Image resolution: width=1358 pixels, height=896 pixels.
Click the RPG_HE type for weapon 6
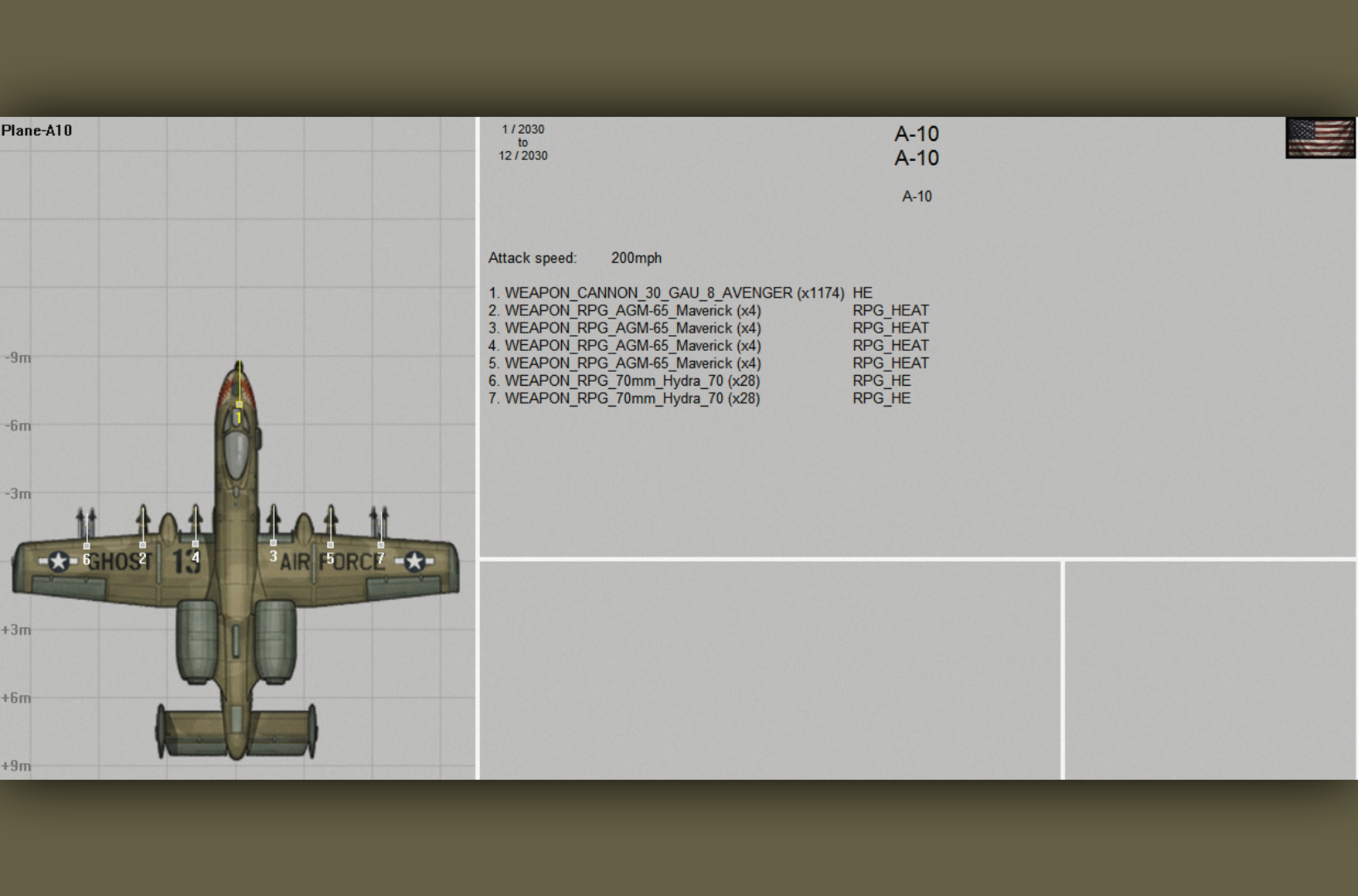tap(882, 381)
